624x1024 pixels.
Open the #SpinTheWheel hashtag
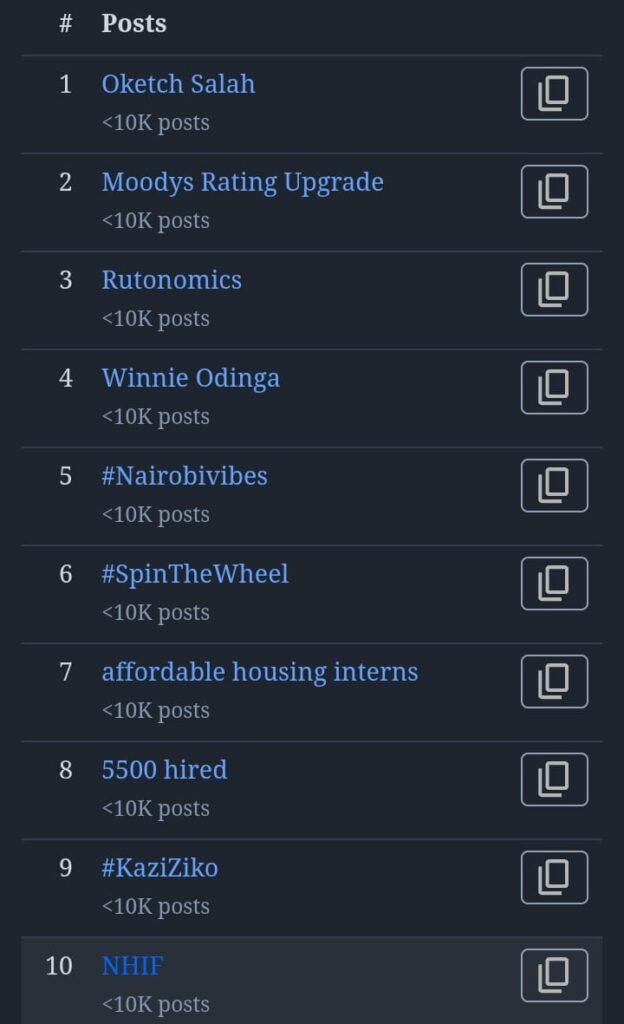[x=195, y=574]
